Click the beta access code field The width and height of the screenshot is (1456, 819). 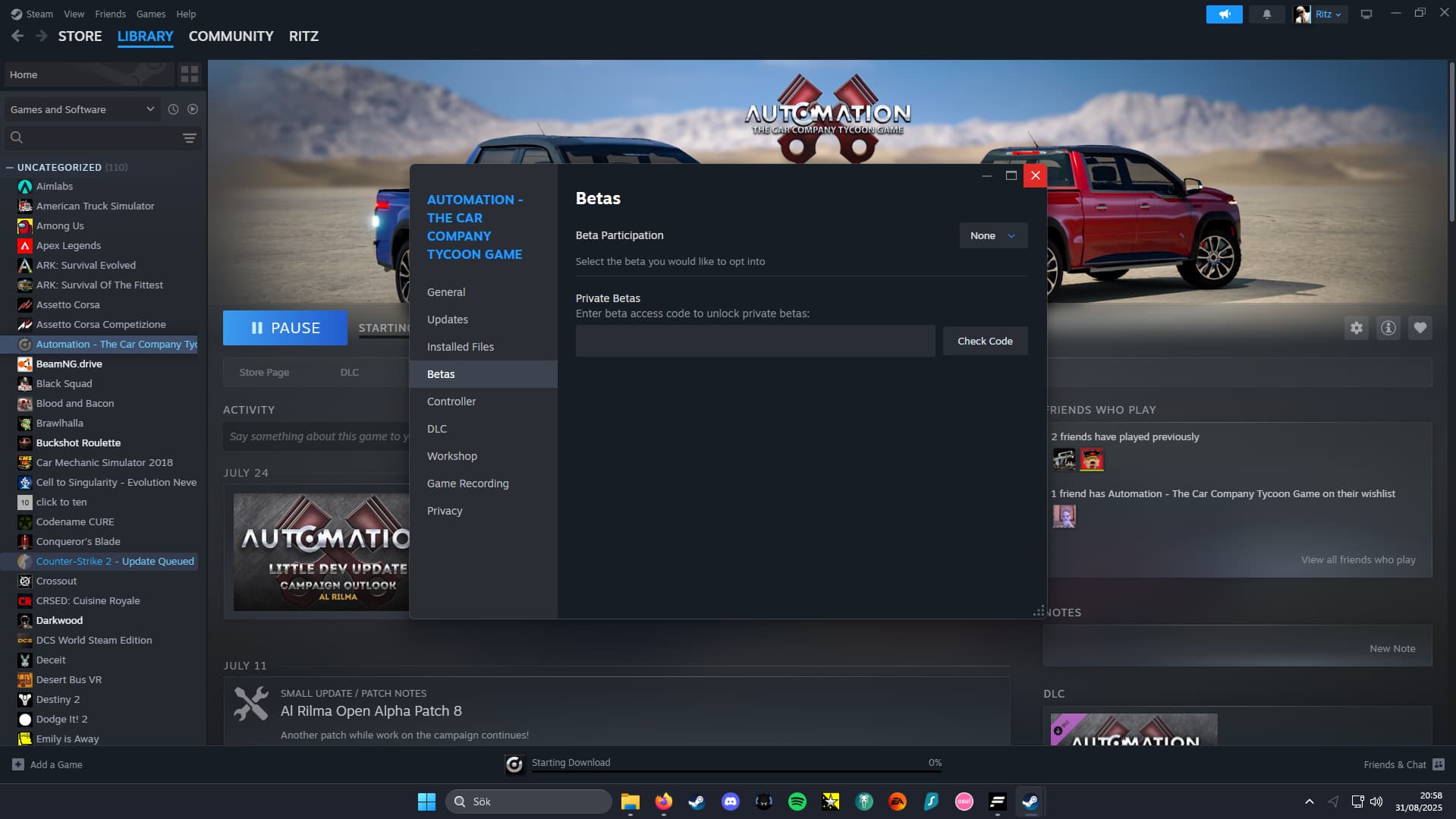click(x=755, y=342)
